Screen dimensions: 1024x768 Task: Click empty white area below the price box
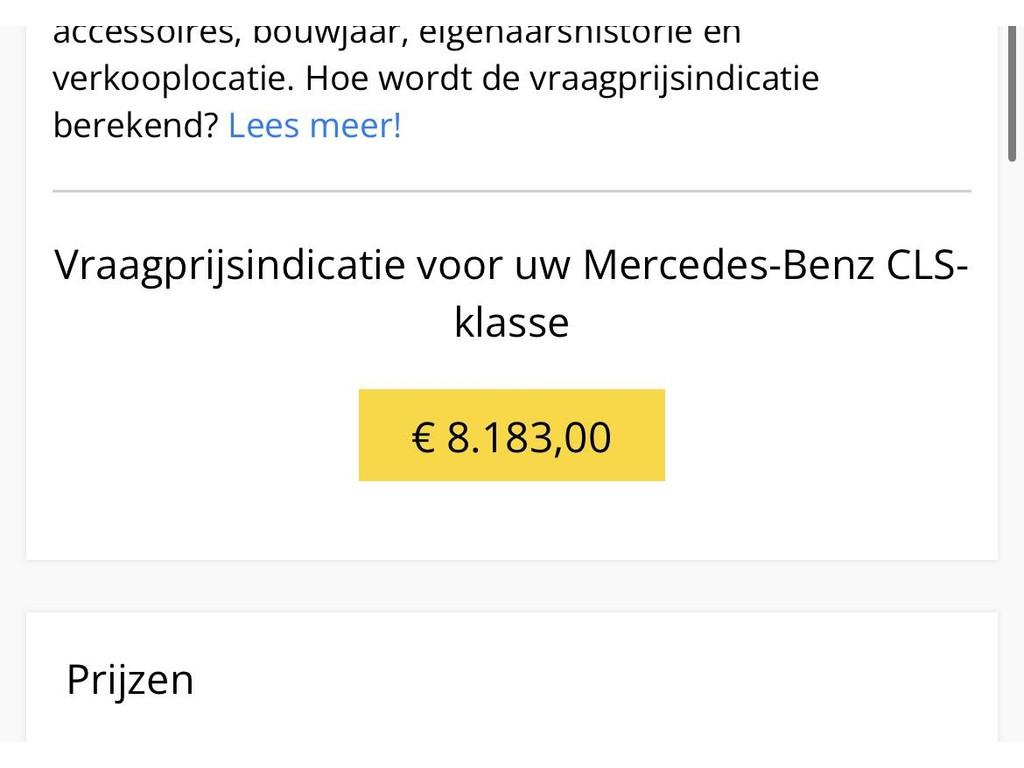pos(511,520)
